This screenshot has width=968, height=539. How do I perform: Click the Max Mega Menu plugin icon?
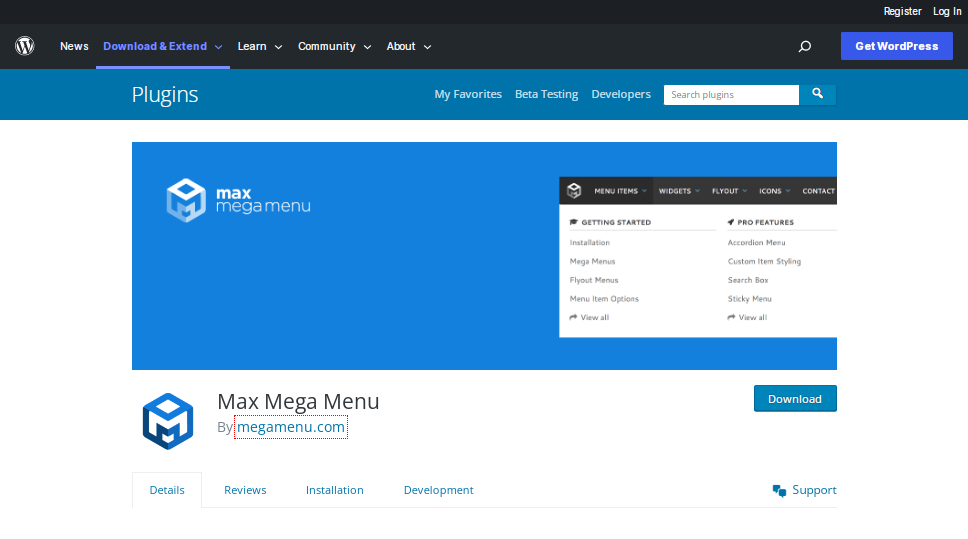coord(167,421)
